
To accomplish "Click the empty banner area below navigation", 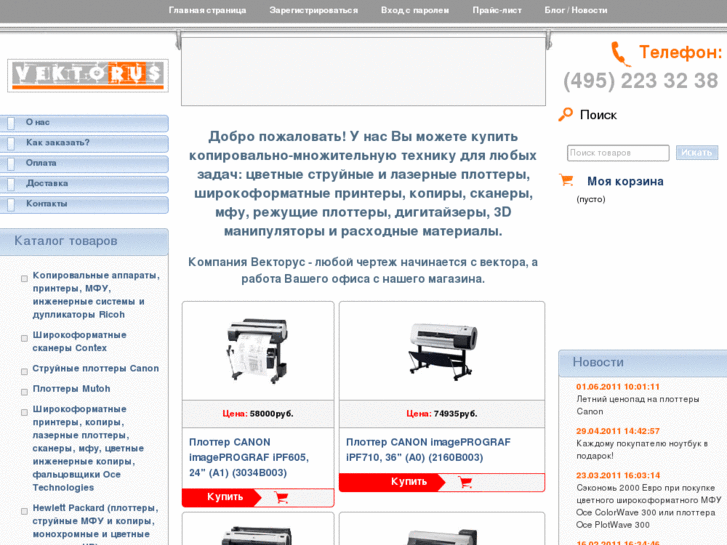I will tap(364, 71).
